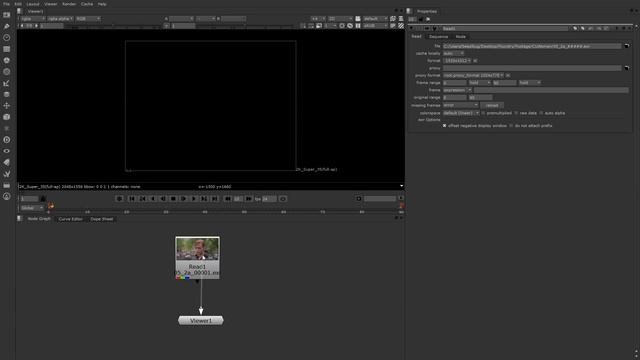Browse for file with folder icon beside file path

(x=627, y=46)
